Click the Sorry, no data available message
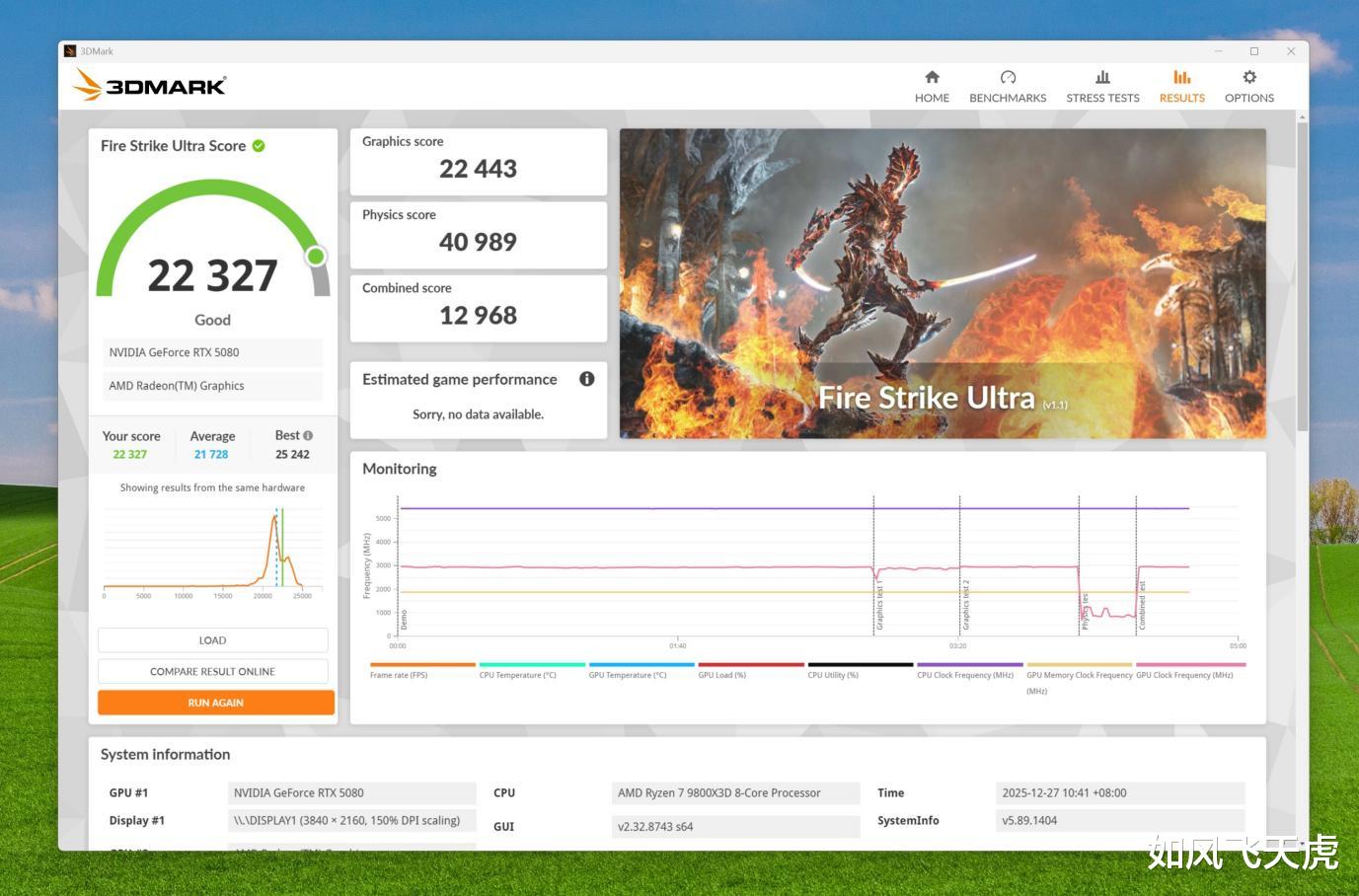Screen dimensions: 1359x896 click(x=479, y=414)
